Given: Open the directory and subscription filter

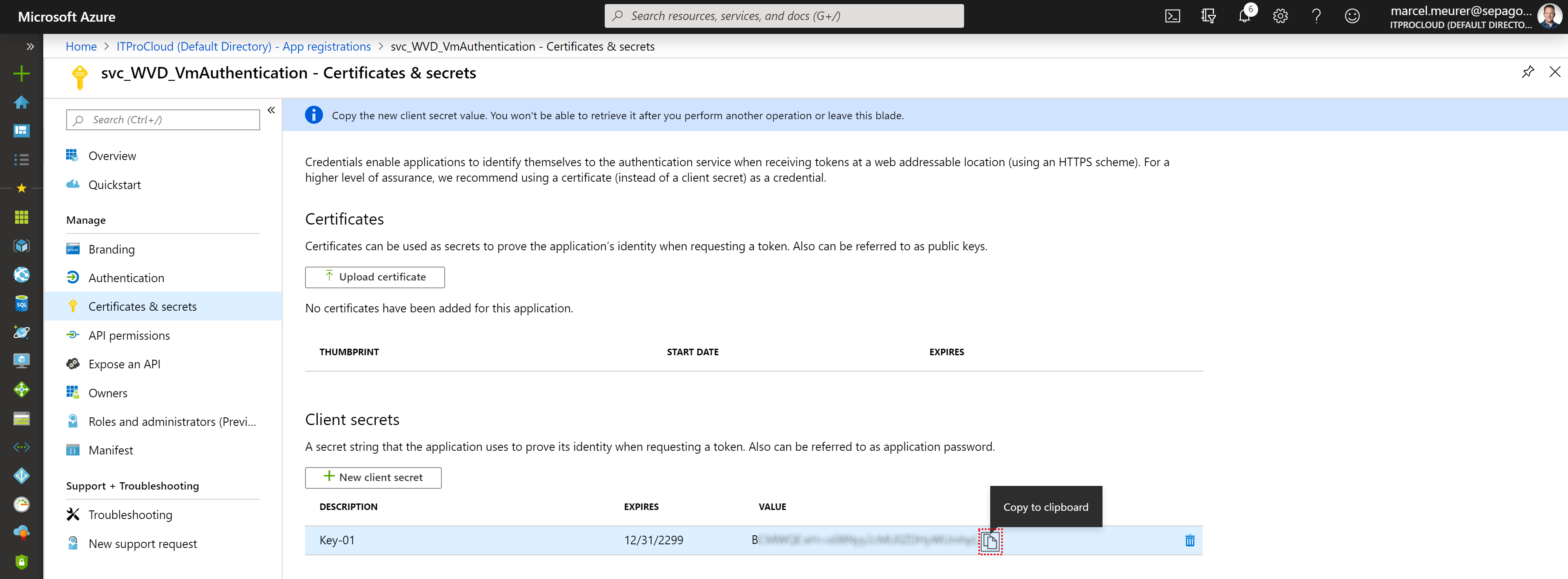Looking at the screenshot, I should pos(1208,16).
